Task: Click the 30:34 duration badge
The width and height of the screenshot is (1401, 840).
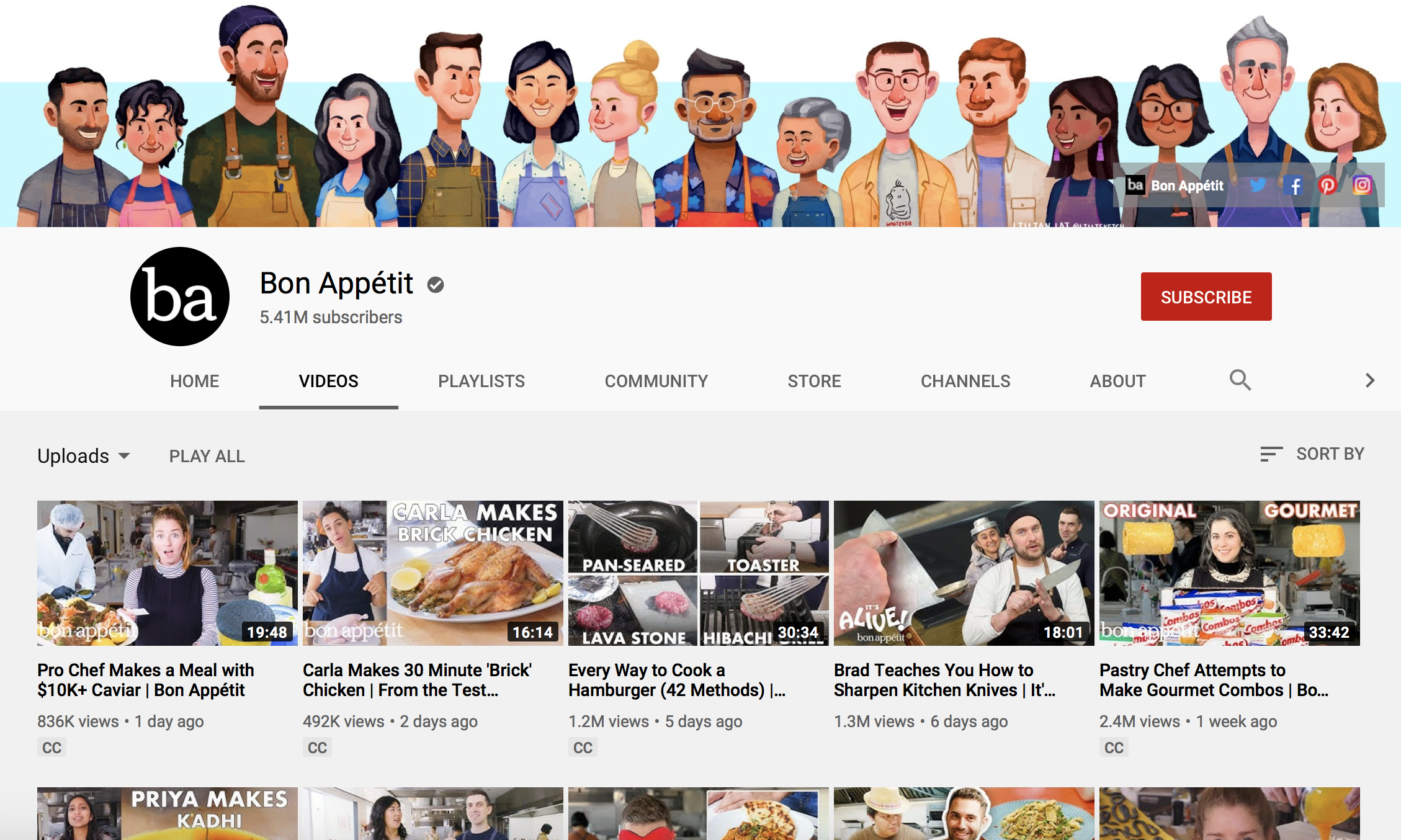Action: (x=798, y=632)
